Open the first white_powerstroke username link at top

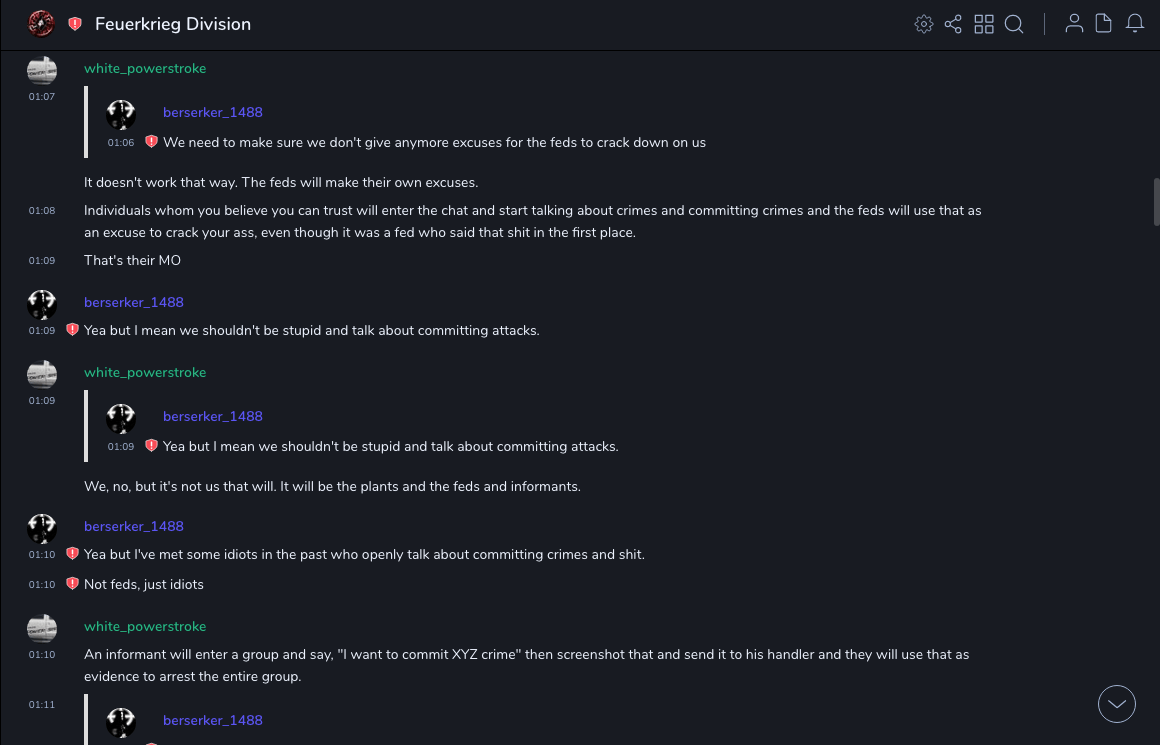tap(145, 69)
